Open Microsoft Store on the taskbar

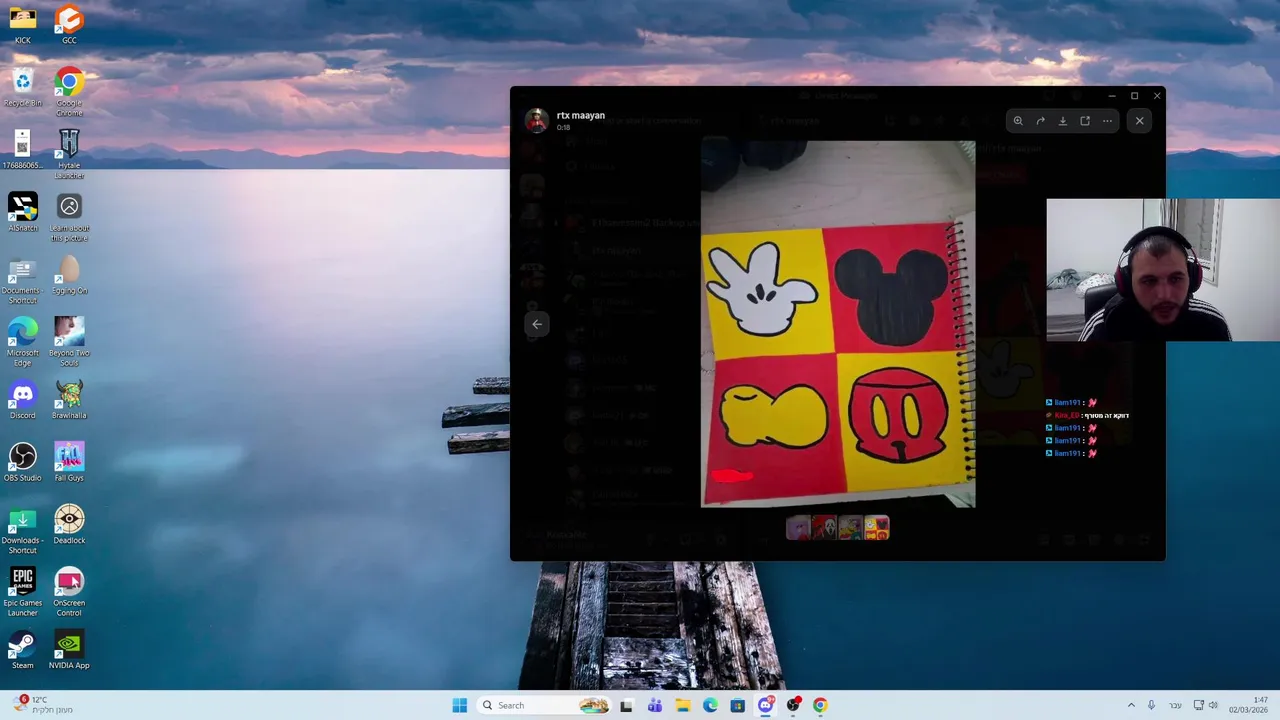(x=737, y=705)
